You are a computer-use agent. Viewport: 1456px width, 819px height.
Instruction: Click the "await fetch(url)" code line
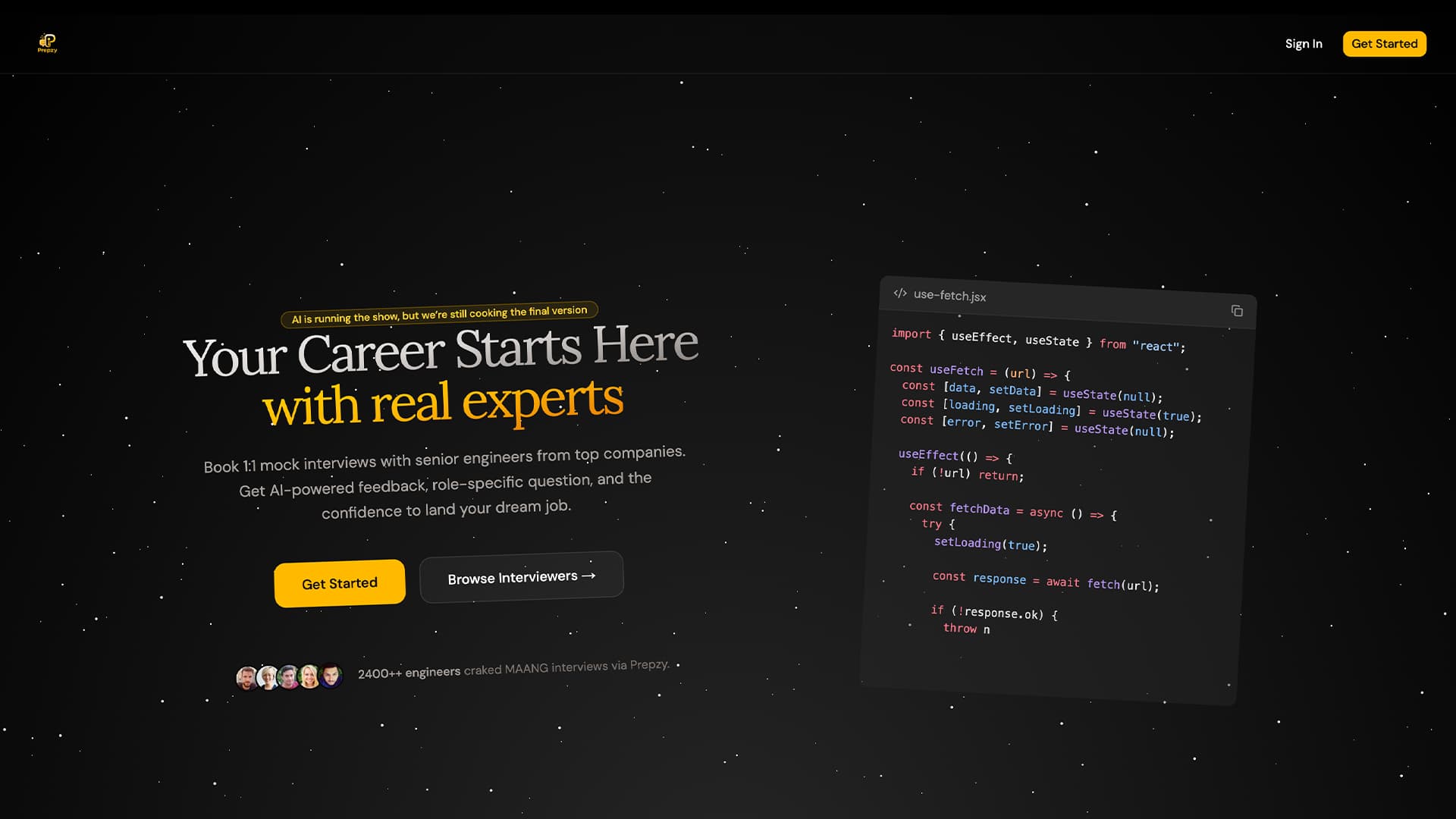(x=1046, y=581)
